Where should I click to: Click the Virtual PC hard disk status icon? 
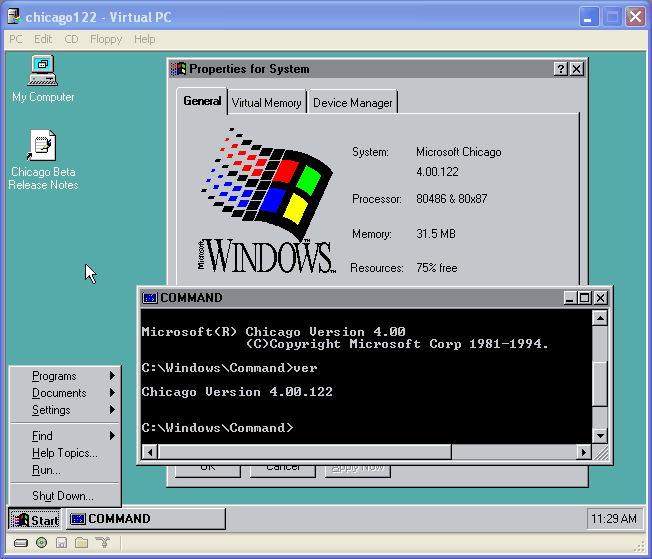(x=21, y=543)
